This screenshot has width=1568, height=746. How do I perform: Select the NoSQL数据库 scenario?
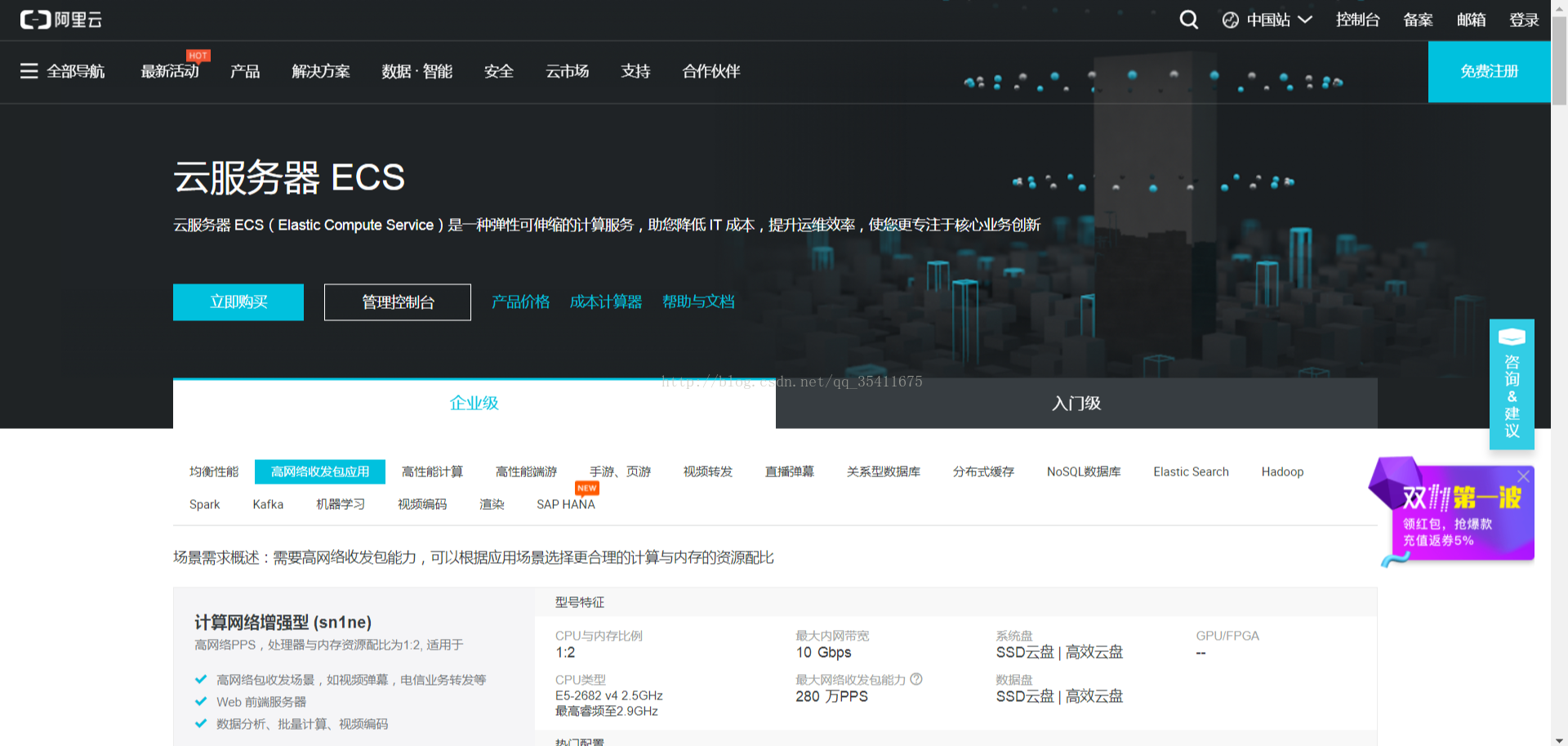1084,471
